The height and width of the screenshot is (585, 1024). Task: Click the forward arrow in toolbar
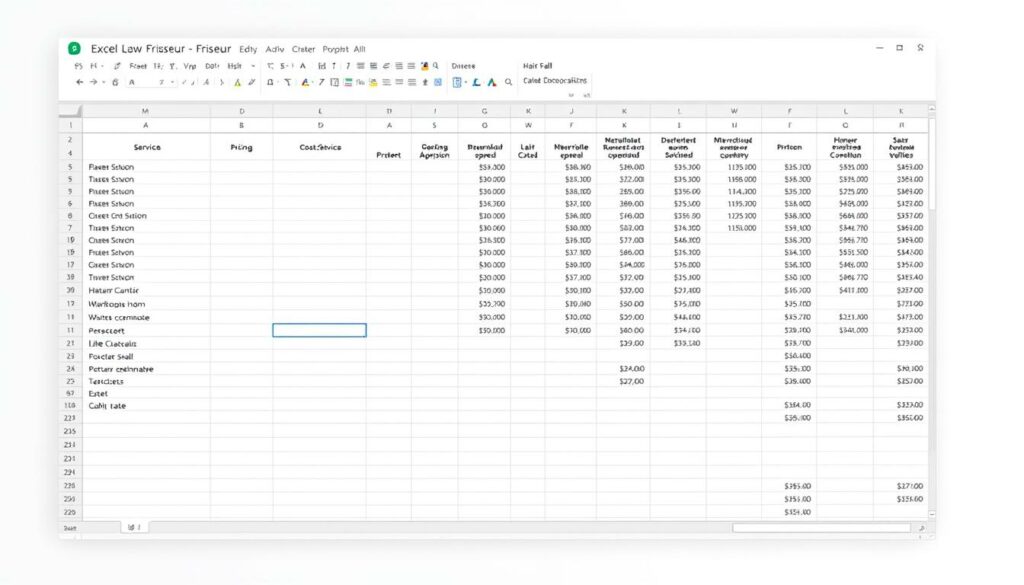tap(93, 82)
